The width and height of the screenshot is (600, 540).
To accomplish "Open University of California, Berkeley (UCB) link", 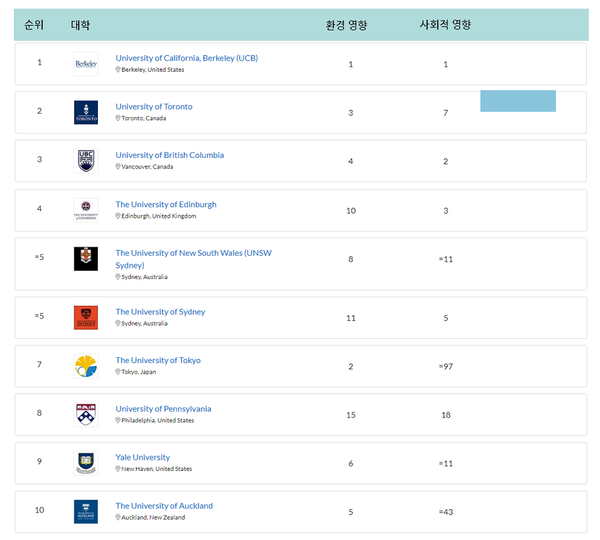I will pyautogui.click(x=186, y=58).
